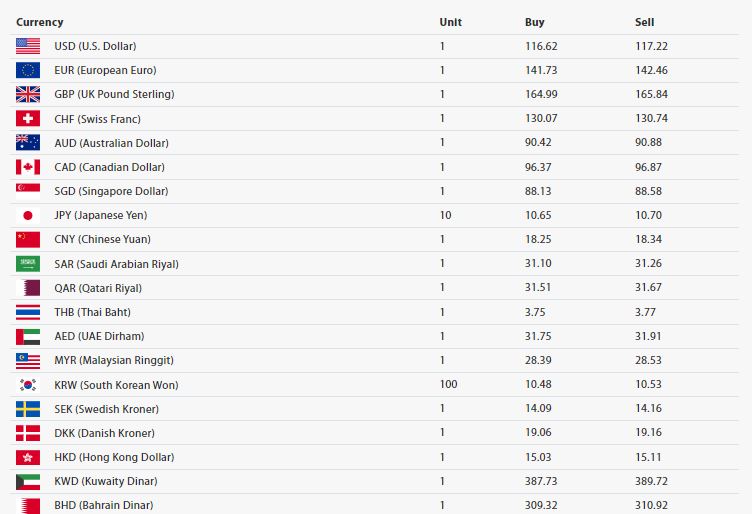Select the South Korean flag icon
The width and height of the screenshot is (752, 514).
coord(28,385)
